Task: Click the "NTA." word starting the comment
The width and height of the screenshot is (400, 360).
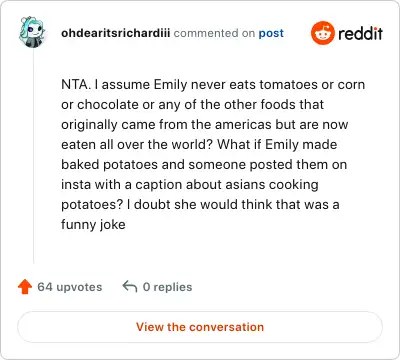Action: pyautogui.click(x=76, y=84)
